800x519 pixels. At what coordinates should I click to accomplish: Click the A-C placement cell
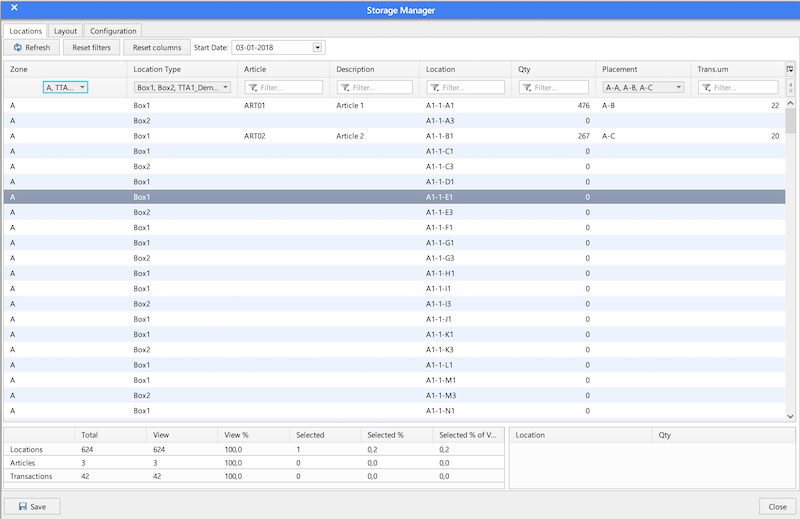(x=608, y=136)
